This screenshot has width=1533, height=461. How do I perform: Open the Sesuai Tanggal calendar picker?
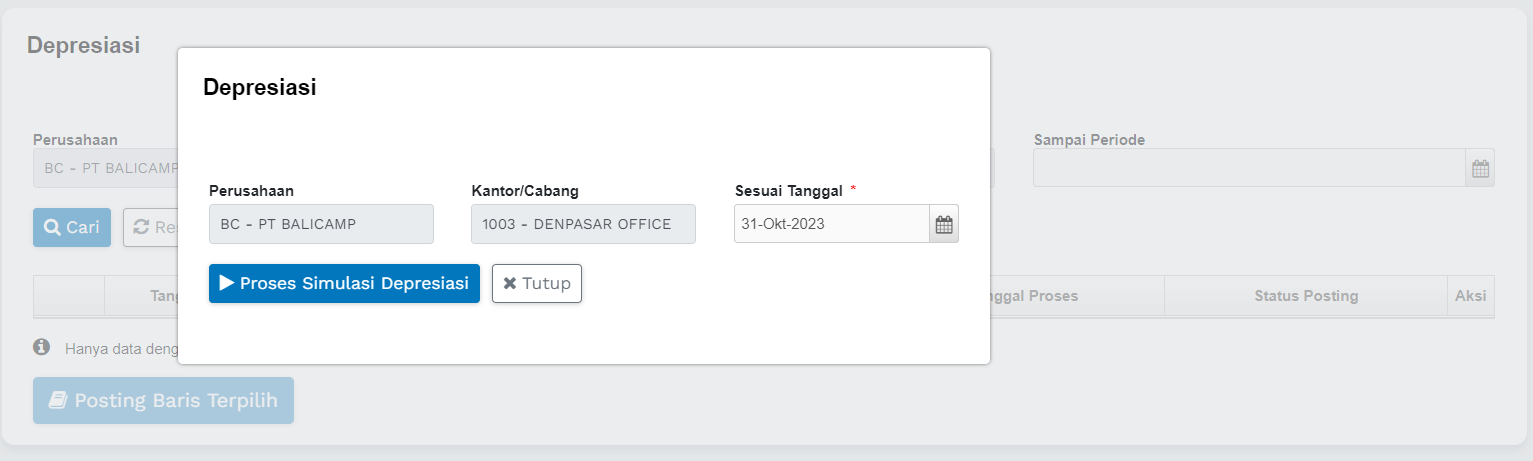click(944, 224)
